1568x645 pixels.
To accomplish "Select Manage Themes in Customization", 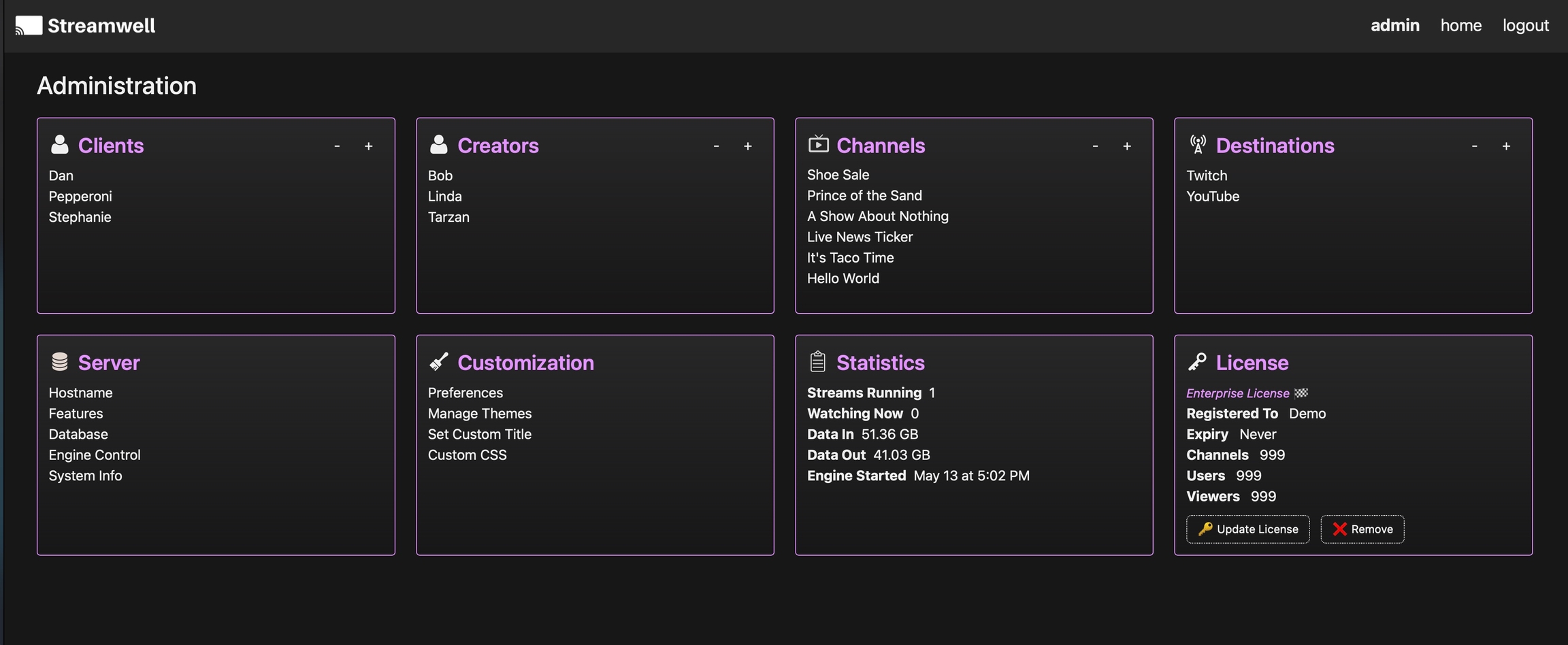I will (479, 414).
